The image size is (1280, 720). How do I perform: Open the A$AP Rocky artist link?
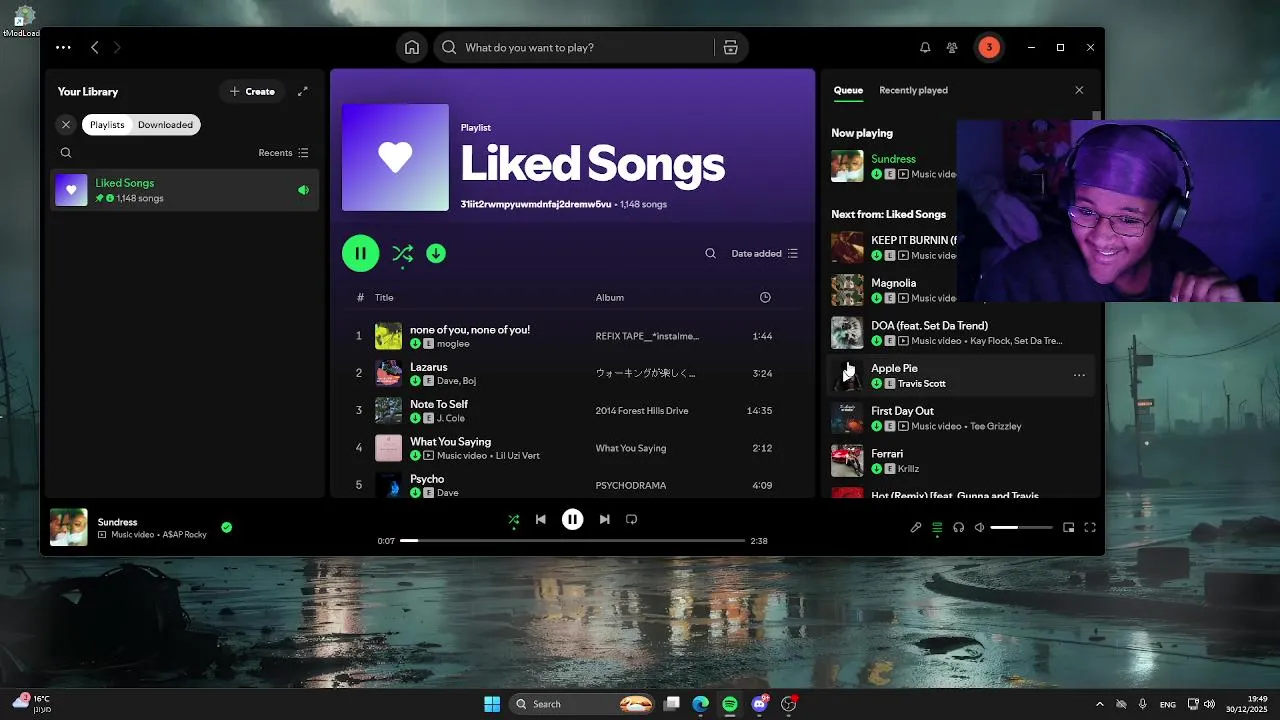(184, 535)
